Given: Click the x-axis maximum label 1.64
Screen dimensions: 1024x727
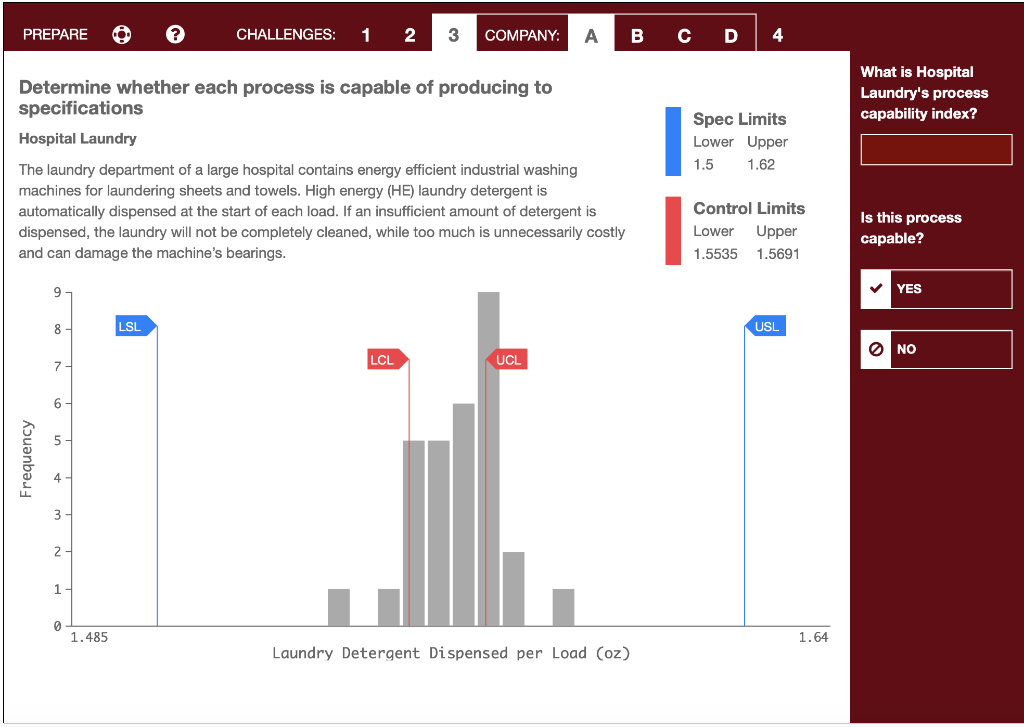Looking at the screenshot, I should coord(813,638).
